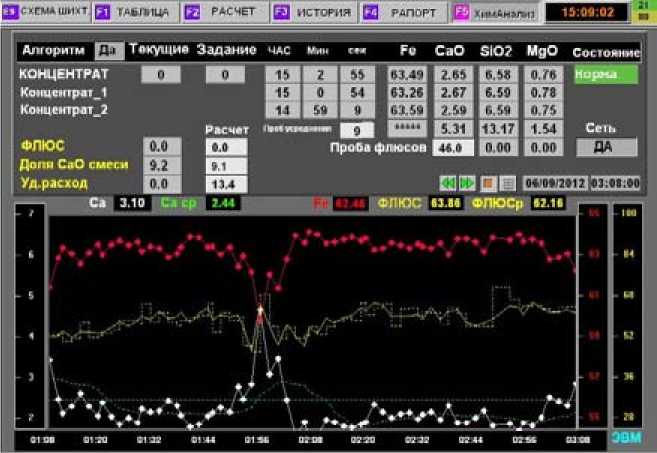Select the averaging samples value 9 box
The image size is (657, 453).
pos(357,130)
